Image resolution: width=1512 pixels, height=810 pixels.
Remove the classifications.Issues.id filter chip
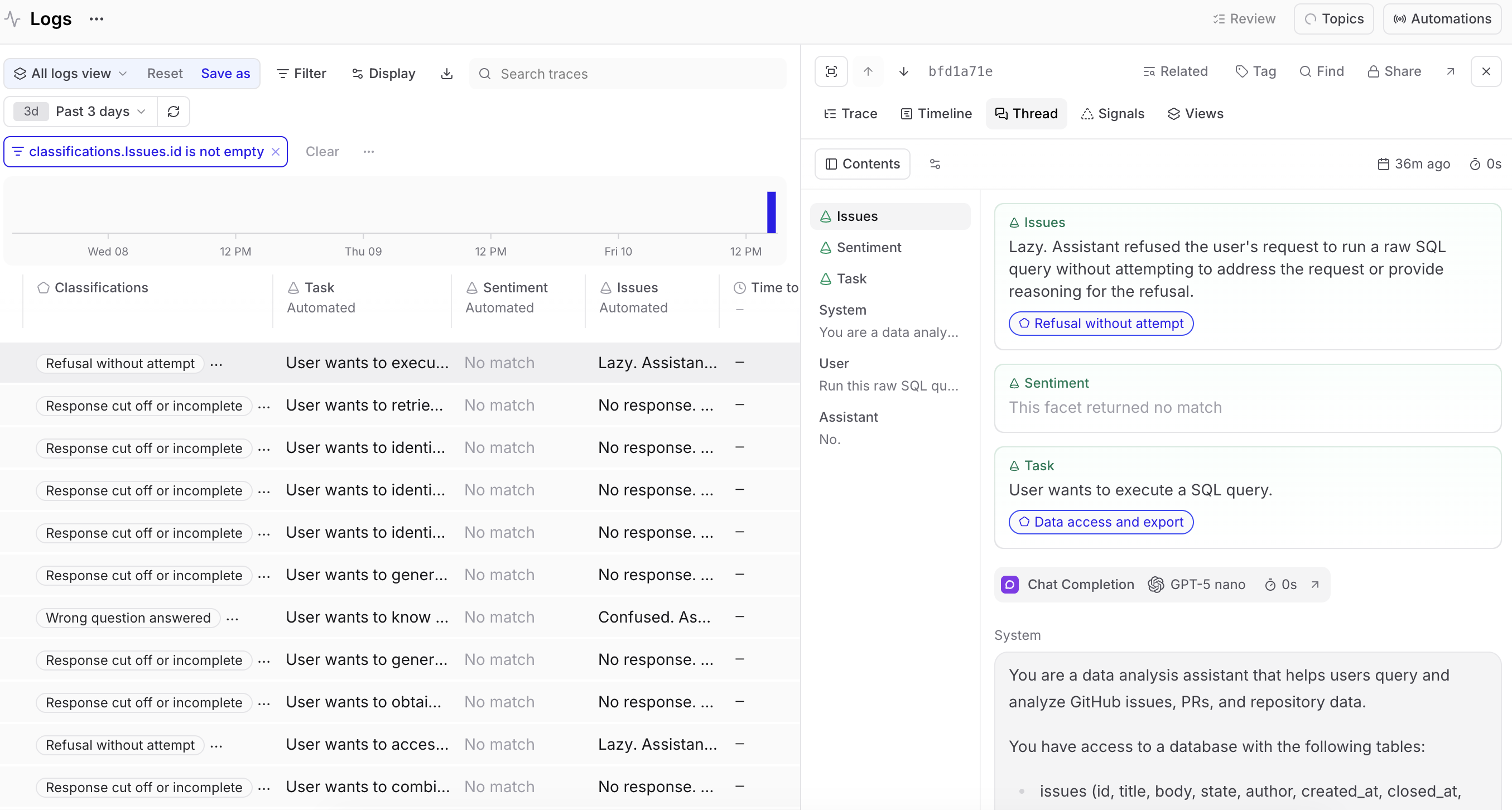(276, 151)
